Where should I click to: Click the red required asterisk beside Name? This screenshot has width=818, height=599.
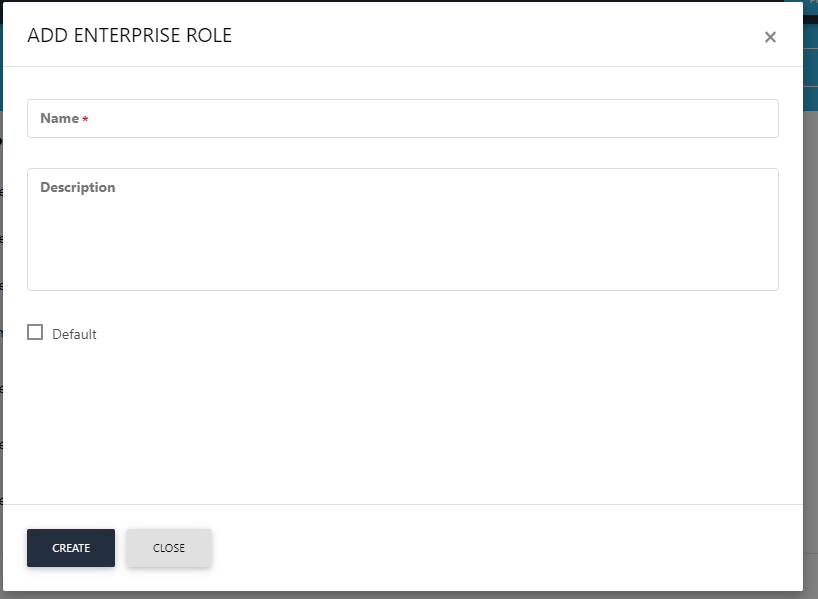pos(85,120)
